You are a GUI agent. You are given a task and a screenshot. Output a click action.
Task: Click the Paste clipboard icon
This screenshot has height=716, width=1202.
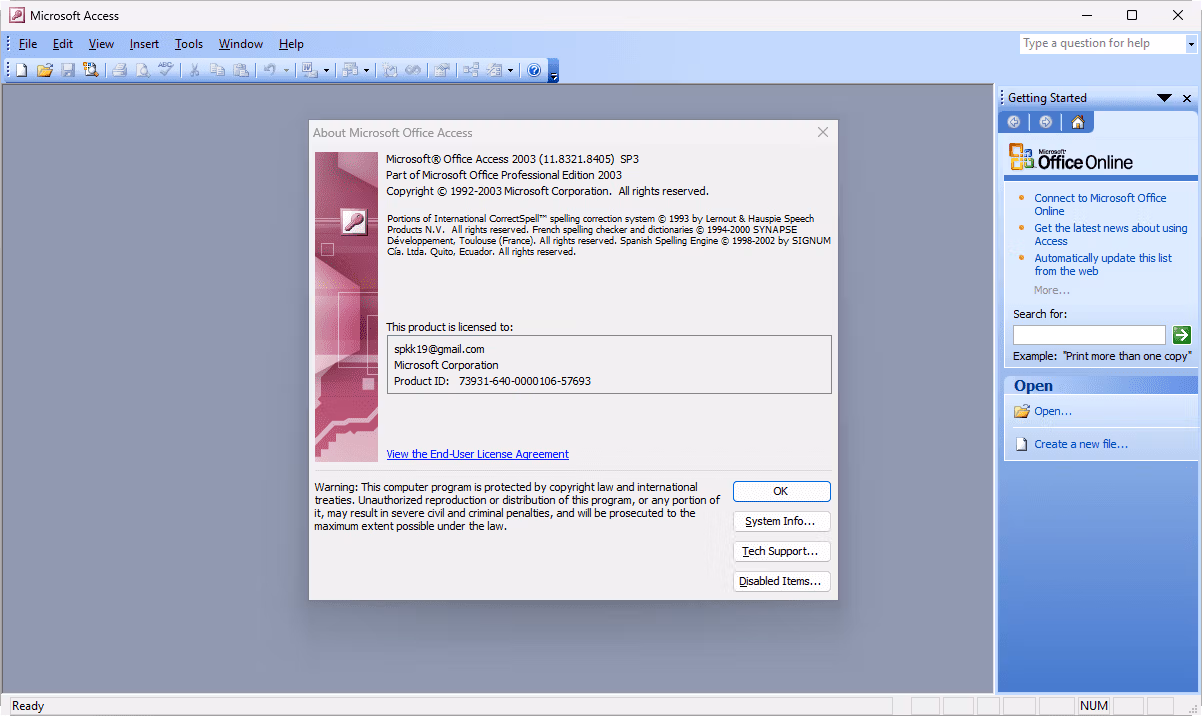click(241, 70)
